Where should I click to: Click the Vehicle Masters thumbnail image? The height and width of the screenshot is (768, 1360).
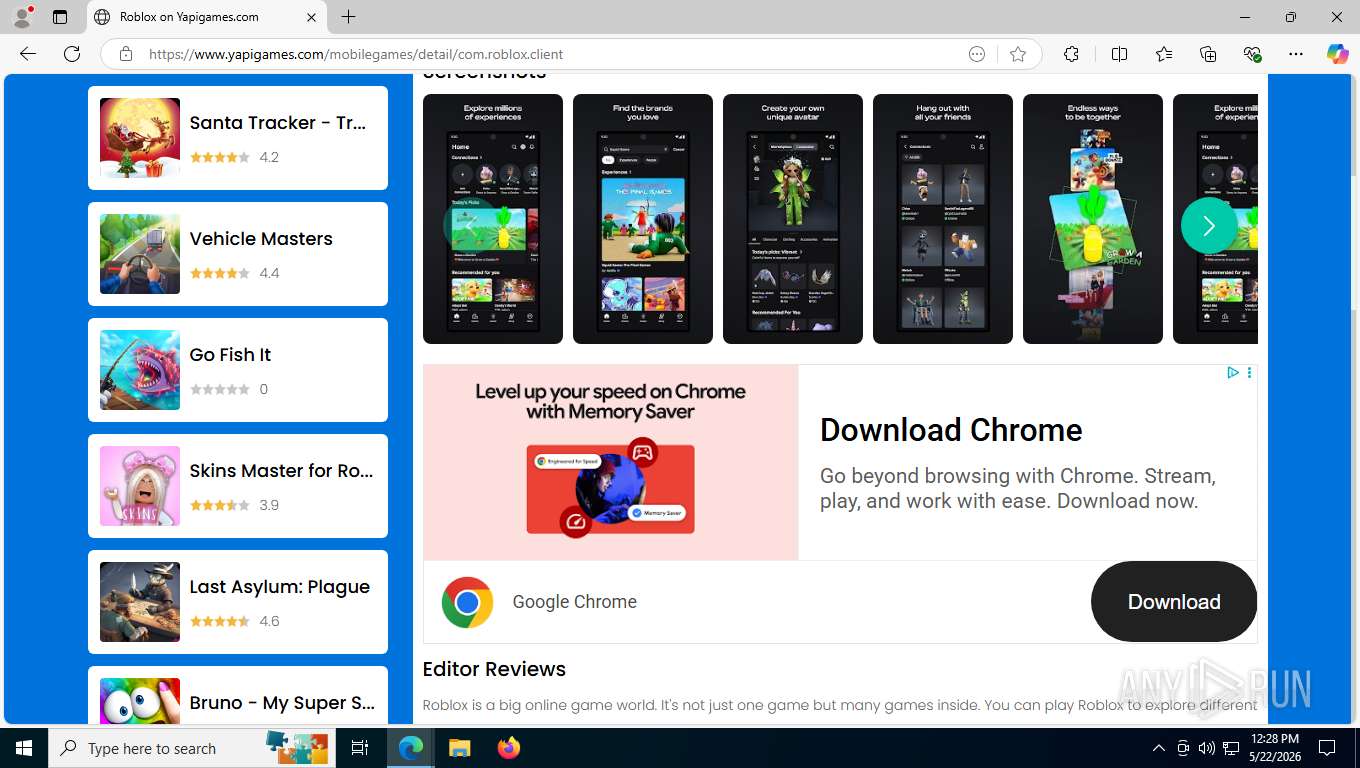click(140, 254)
